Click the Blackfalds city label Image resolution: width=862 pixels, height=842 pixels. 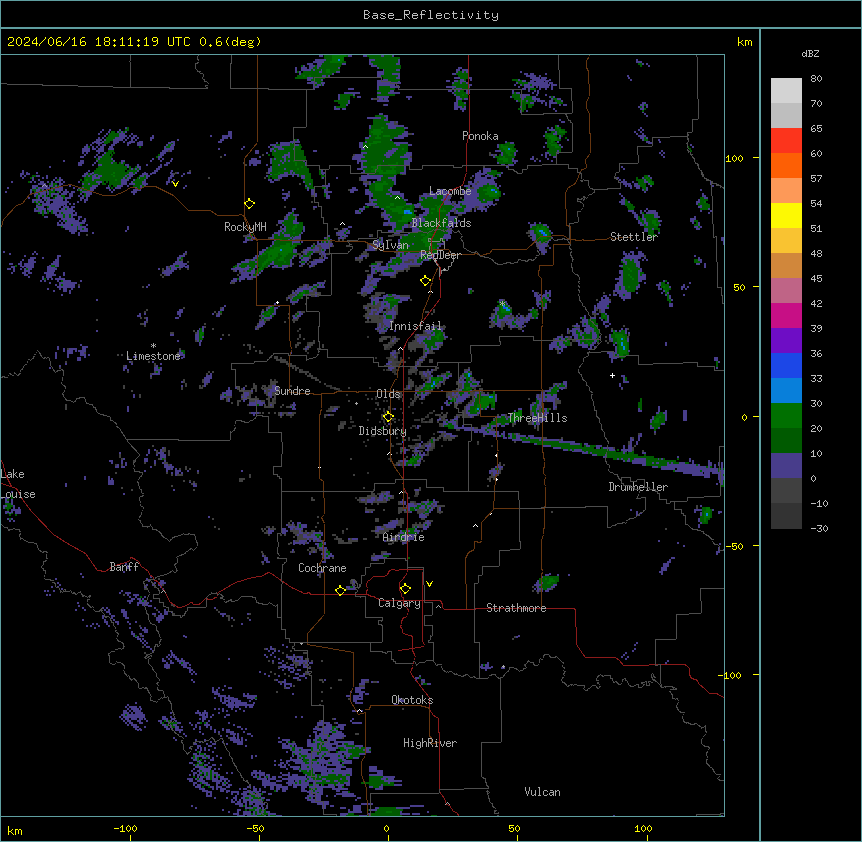click(441, 223)
